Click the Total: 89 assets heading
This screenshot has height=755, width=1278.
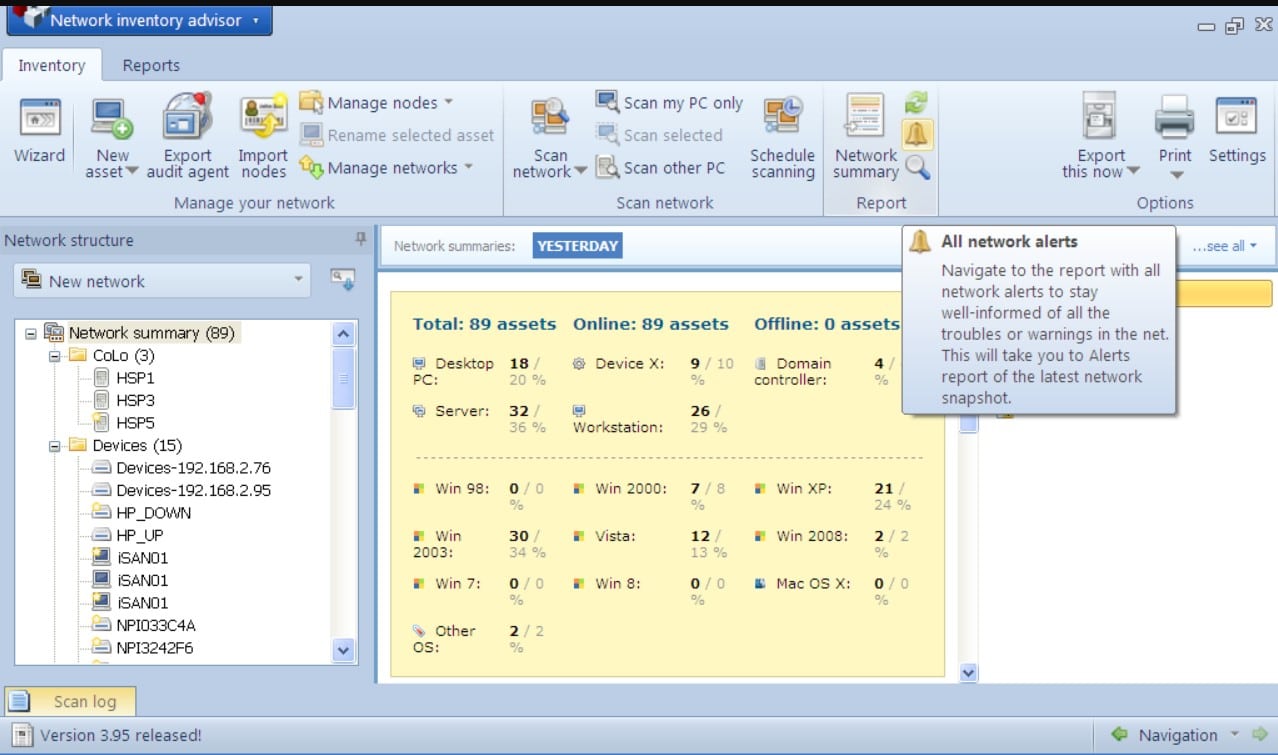(x=484, y=324)
